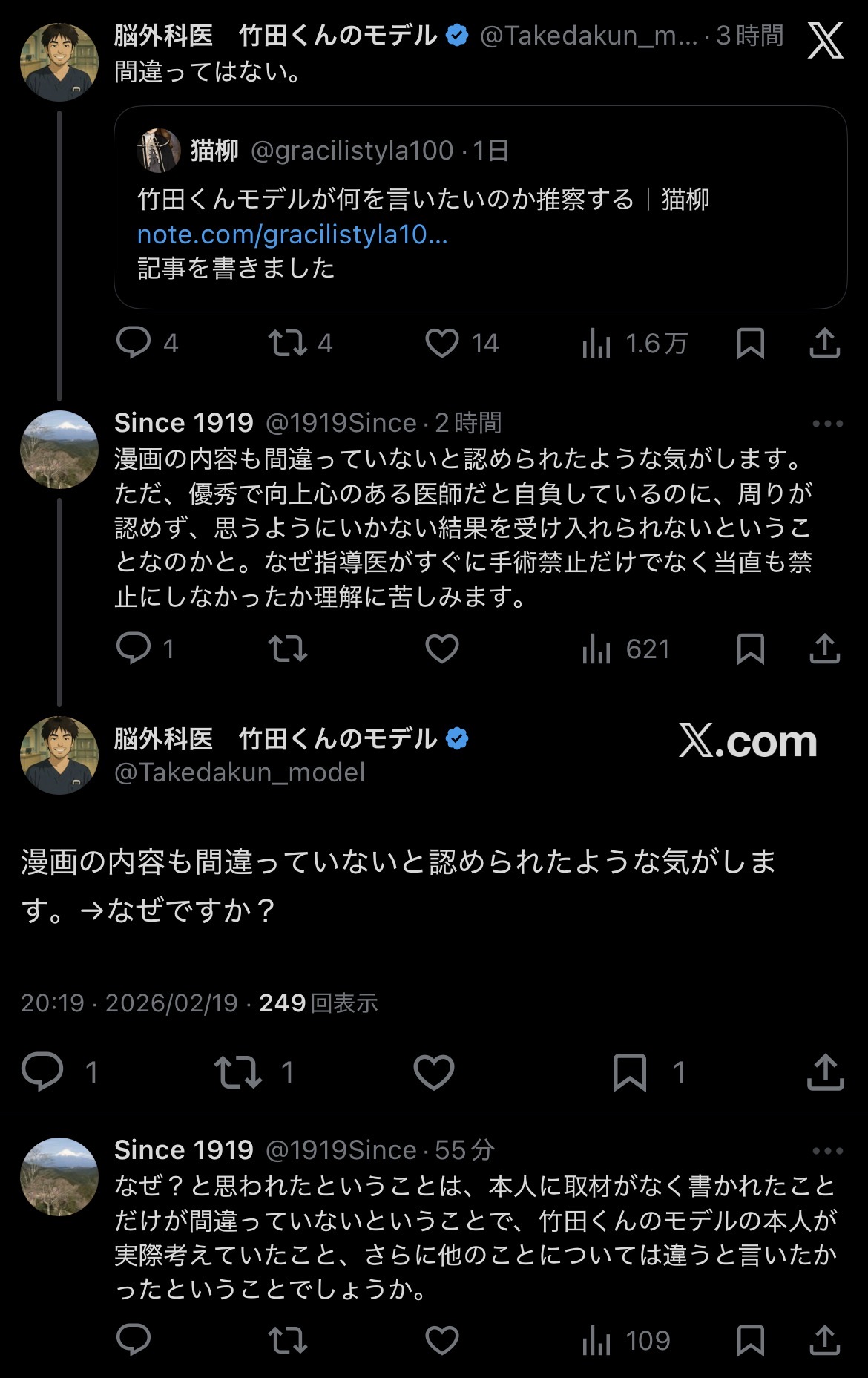This screenshot has height=1378, width=868.
Task: Open the @Takedakun_model handle in main post
Action: (x=239, y=772)
